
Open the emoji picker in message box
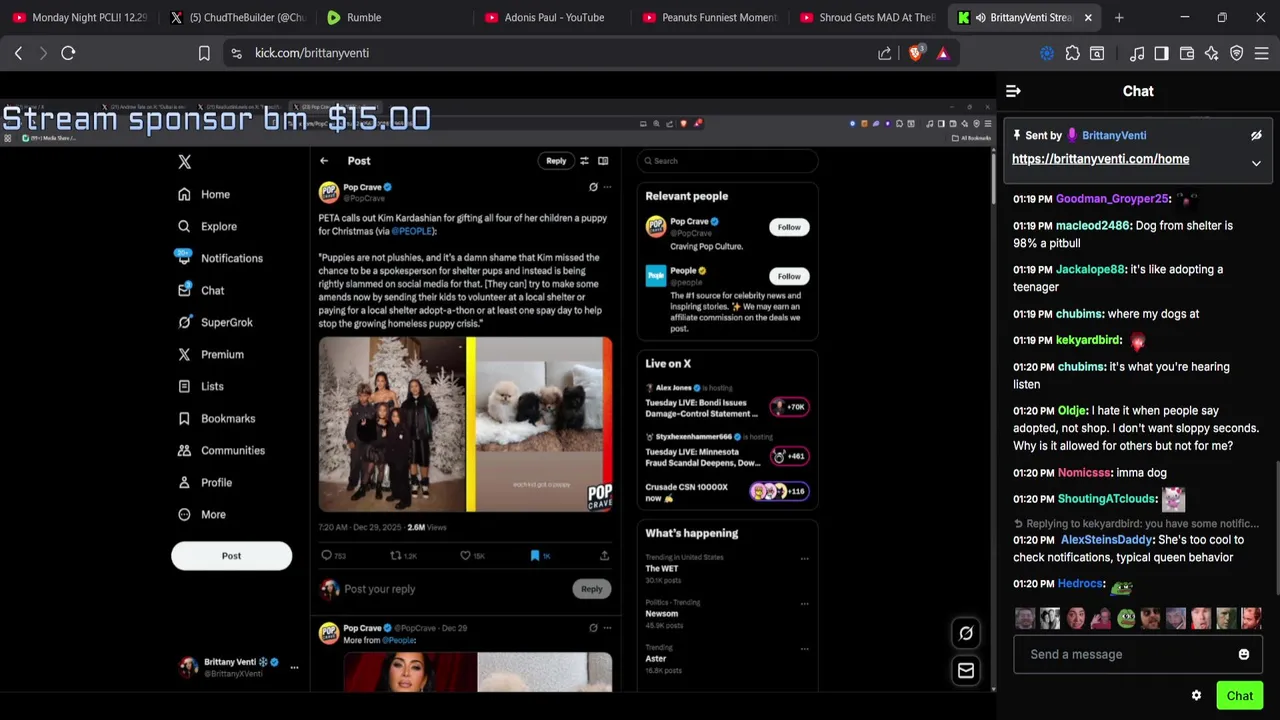pyautogui.click(x=1244, y=654)
